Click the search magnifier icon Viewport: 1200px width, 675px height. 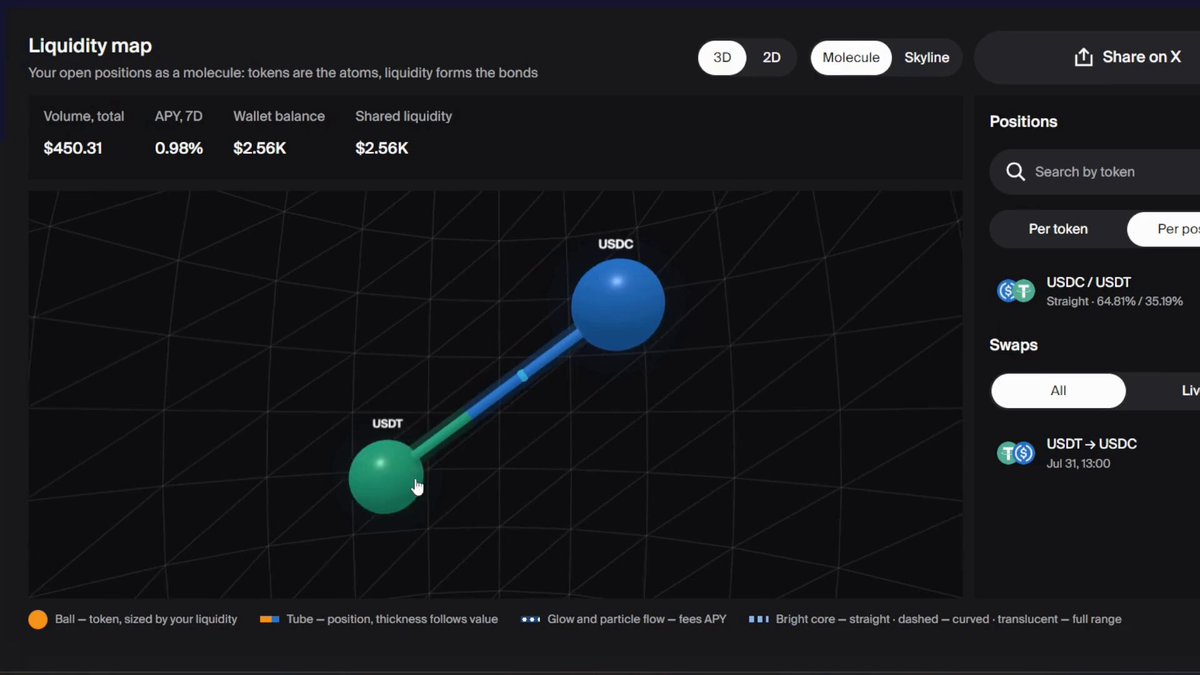1015,172
